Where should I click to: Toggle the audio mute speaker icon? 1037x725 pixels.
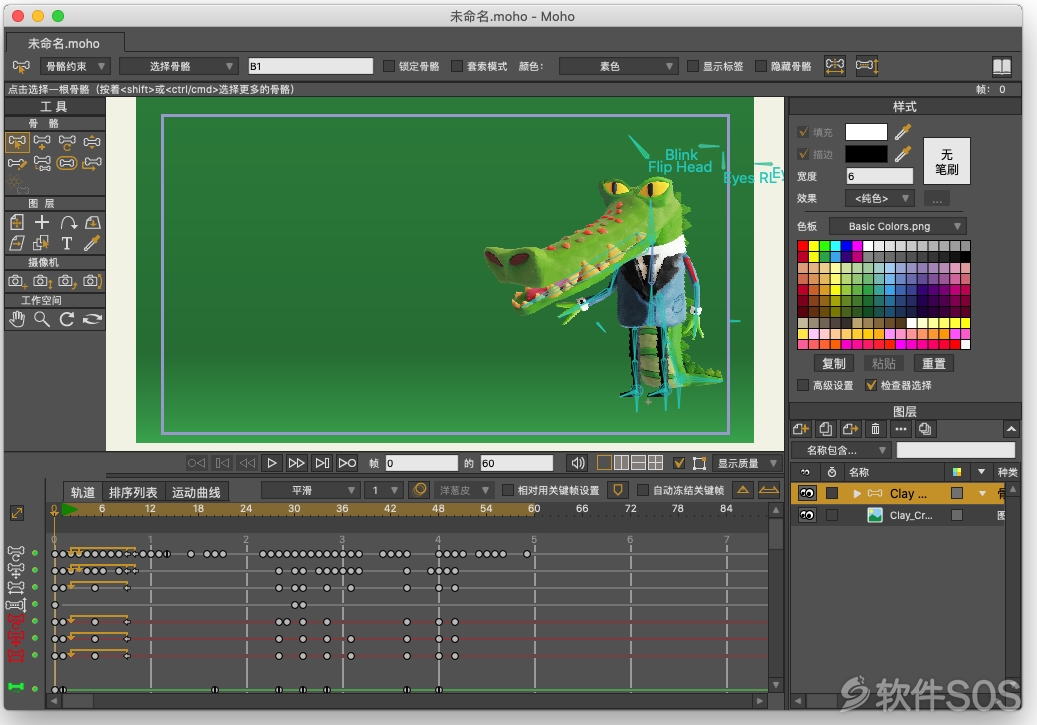[577, 463]
